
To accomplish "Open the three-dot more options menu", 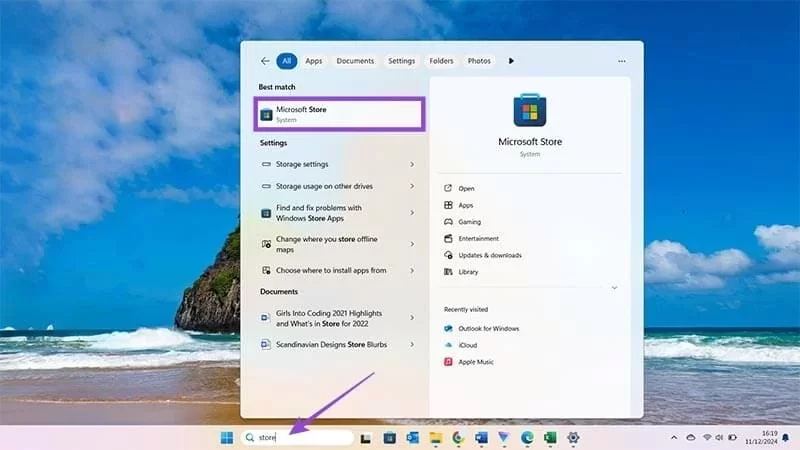I will 622,61.
